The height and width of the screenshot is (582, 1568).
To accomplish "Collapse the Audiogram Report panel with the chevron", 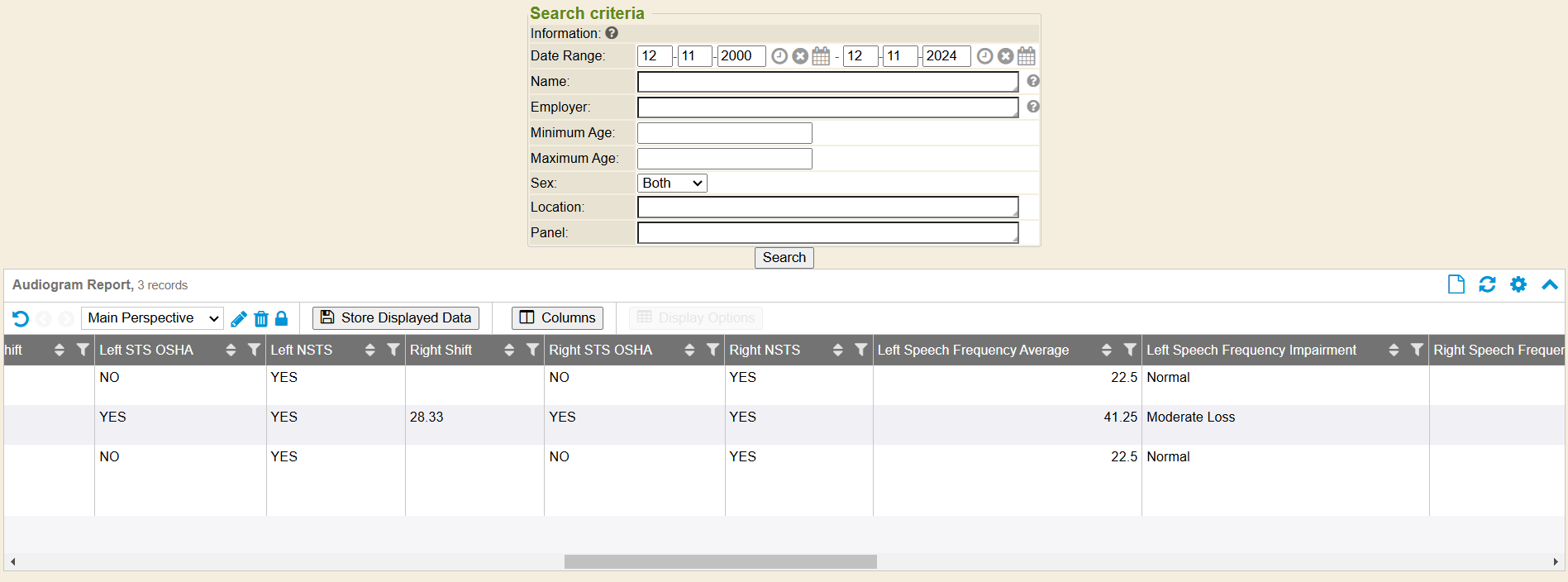I will tap(1549, 284).
